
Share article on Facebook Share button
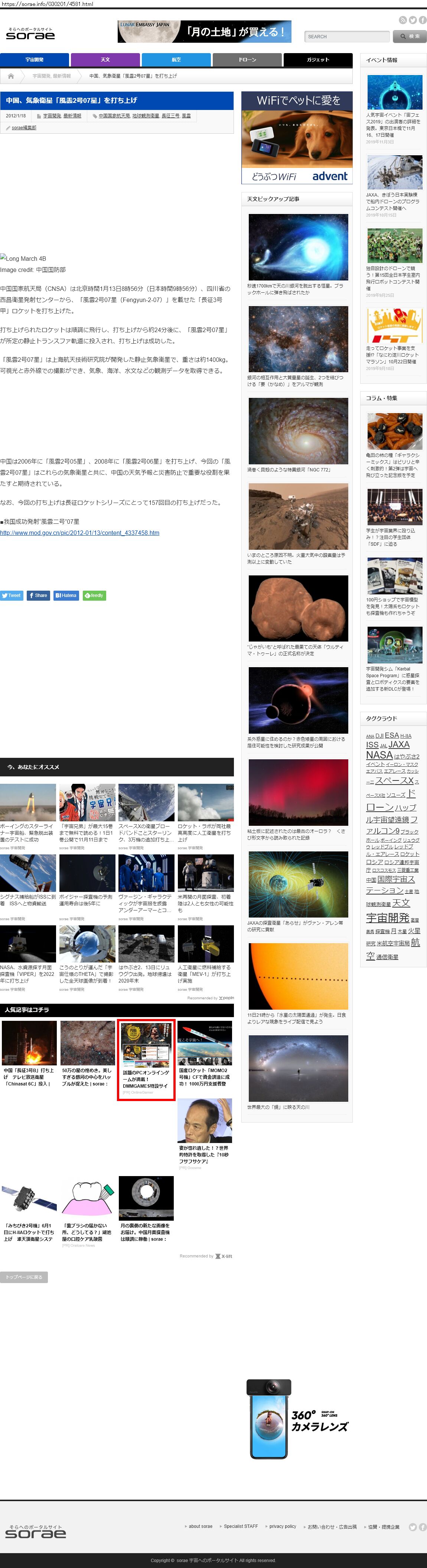[38, 595]
